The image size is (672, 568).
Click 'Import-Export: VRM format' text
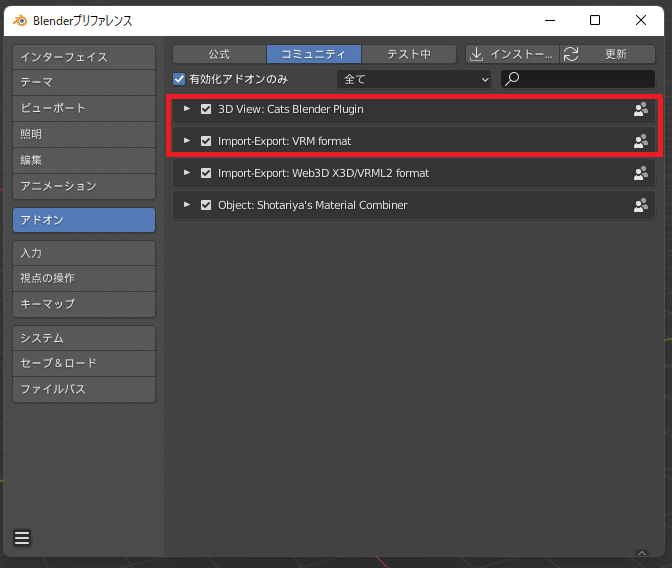tap(284, 141)
